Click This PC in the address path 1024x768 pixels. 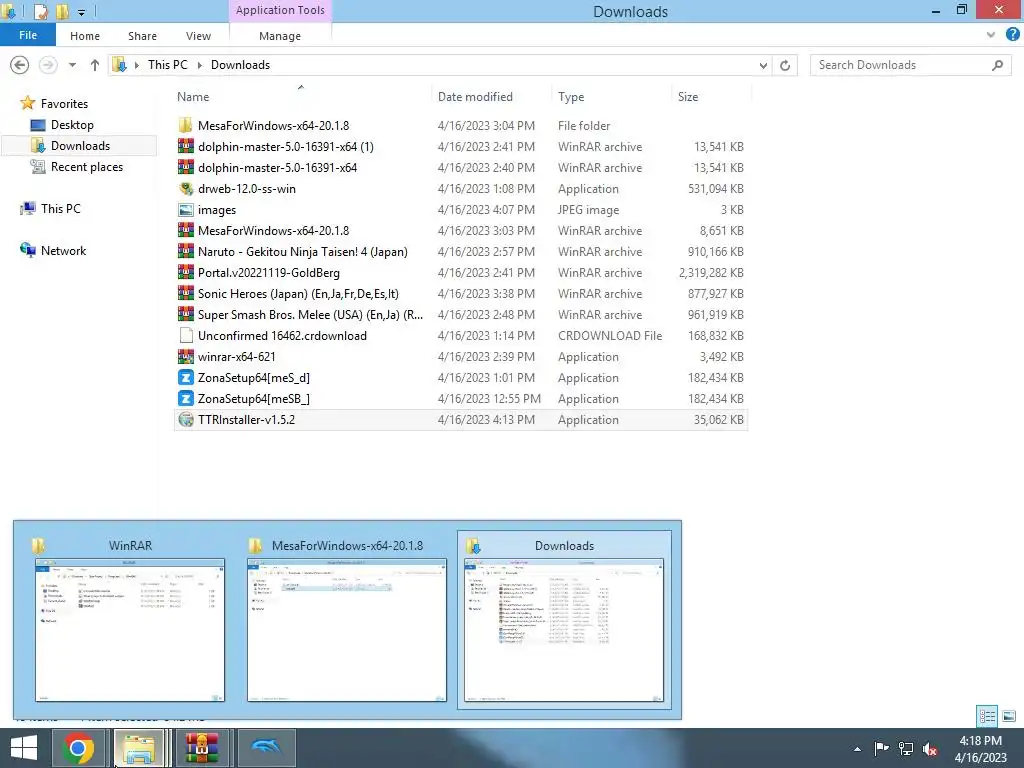167,65
